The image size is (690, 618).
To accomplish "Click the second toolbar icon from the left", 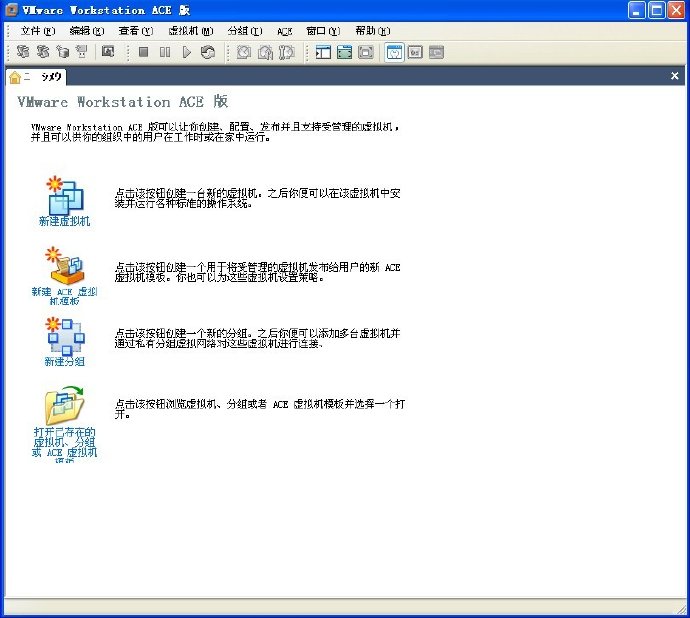I will click(43, 52).
